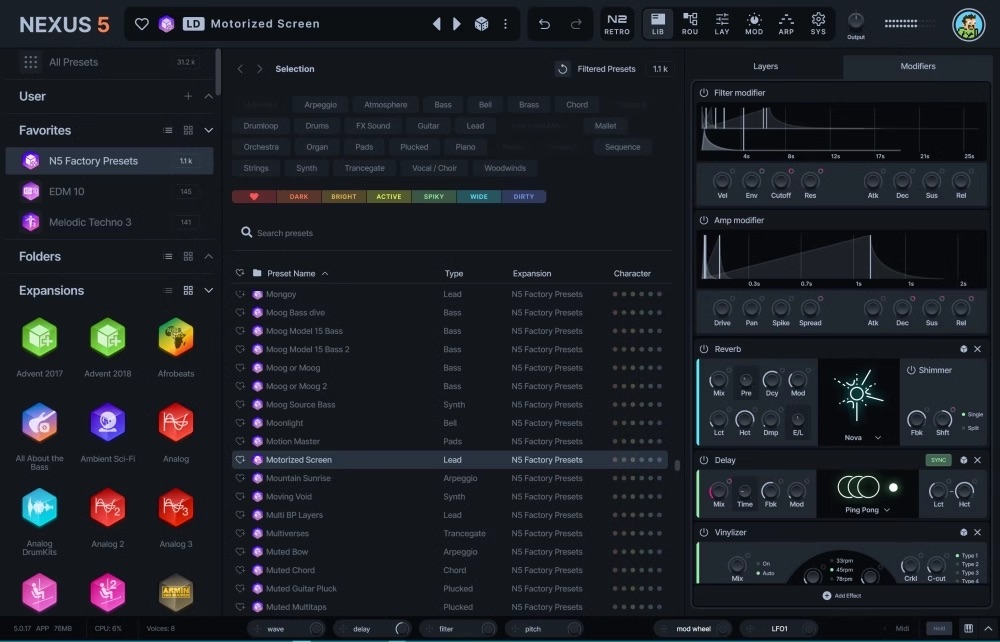Select the Melodic Techno 3 favorite
The height and width of the screenshot is (642, 1000).
90,222
